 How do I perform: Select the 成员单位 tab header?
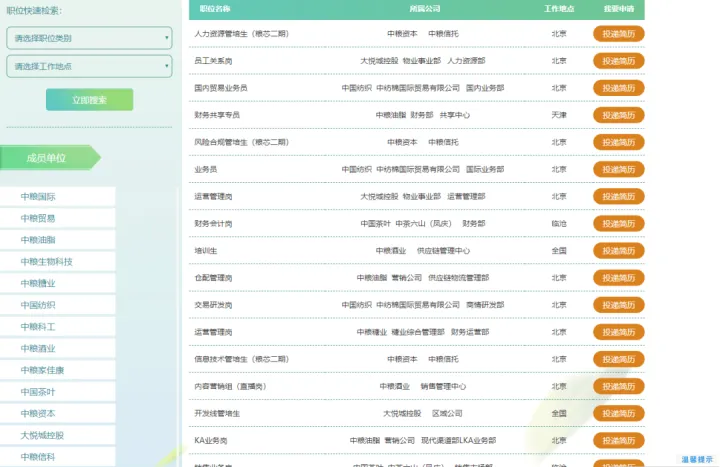coord(50,158)
